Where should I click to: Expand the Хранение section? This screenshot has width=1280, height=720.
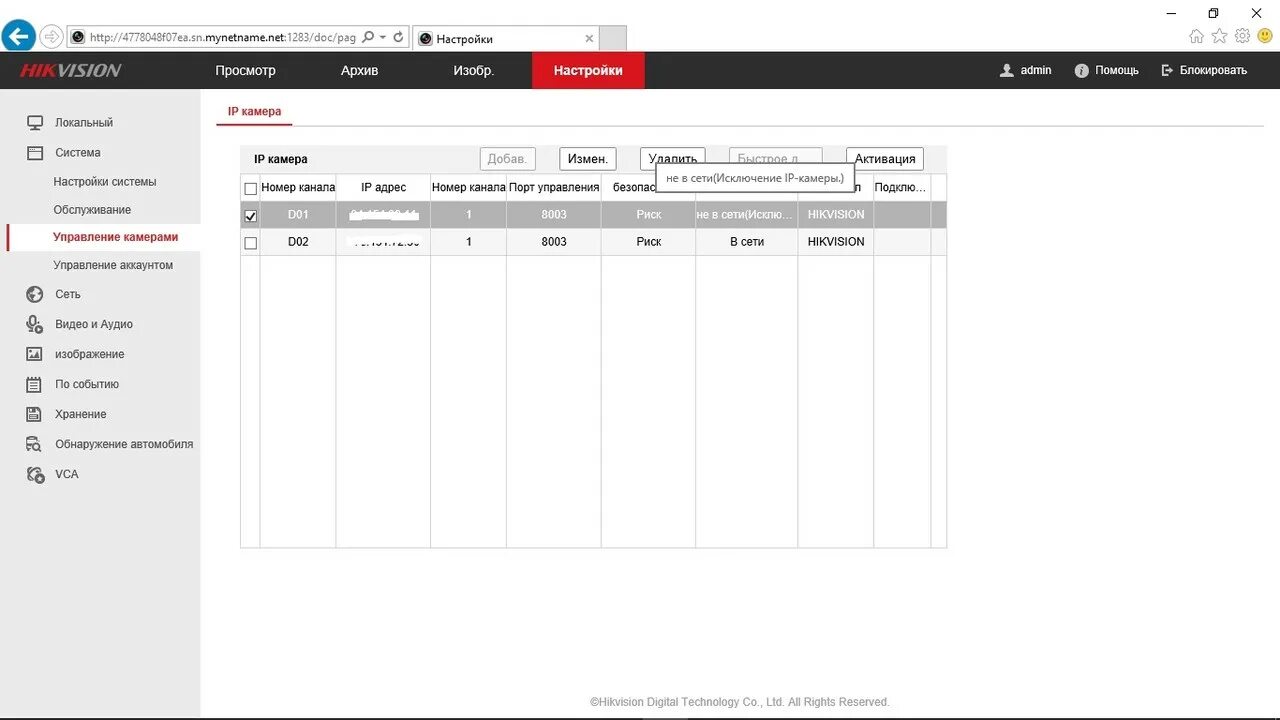pyautogui.click(x=81, y=414)
